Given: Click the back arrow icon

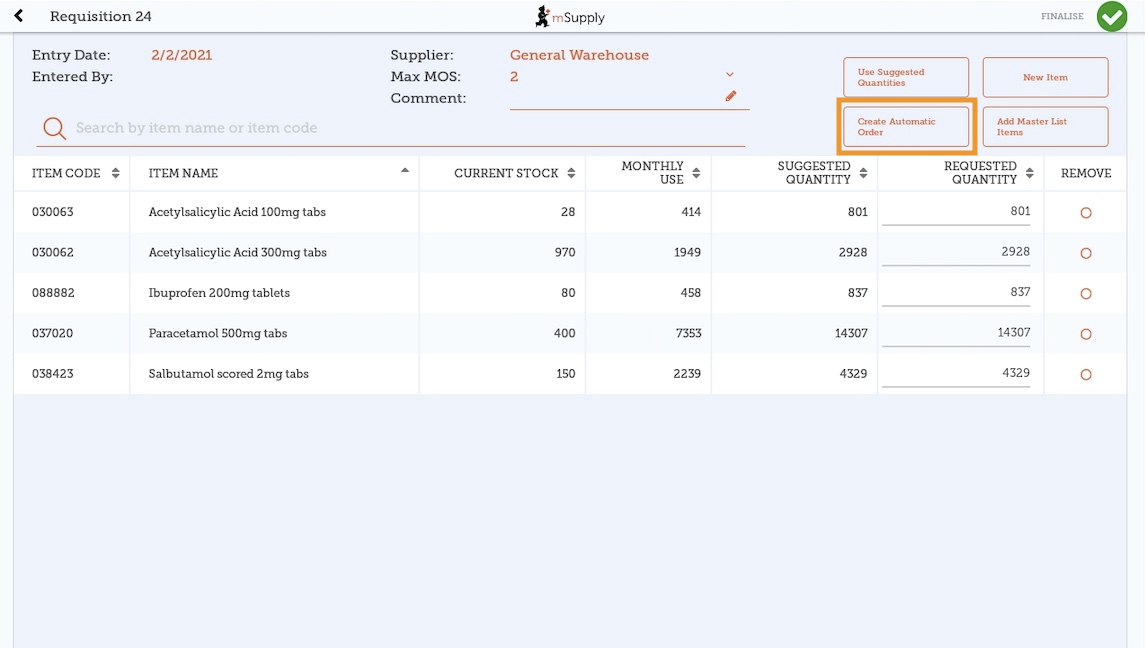Looking at the screenshot, I should 19,16.
